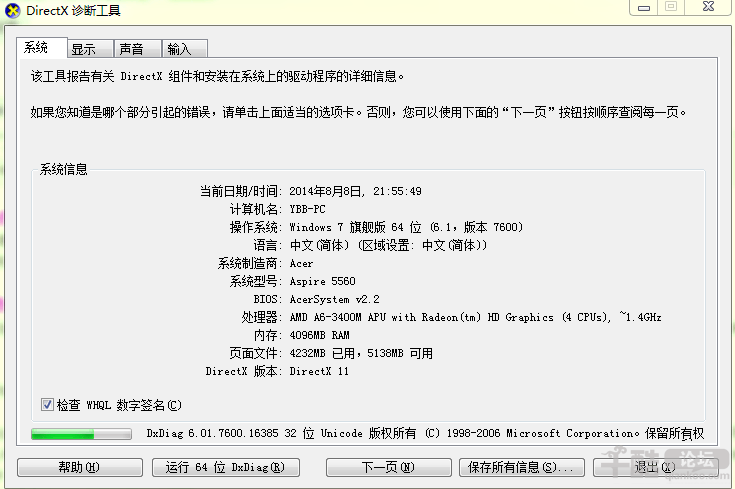Toggle the 检查 WHQL 数字签名 checkbox

(x=47, y=405)
